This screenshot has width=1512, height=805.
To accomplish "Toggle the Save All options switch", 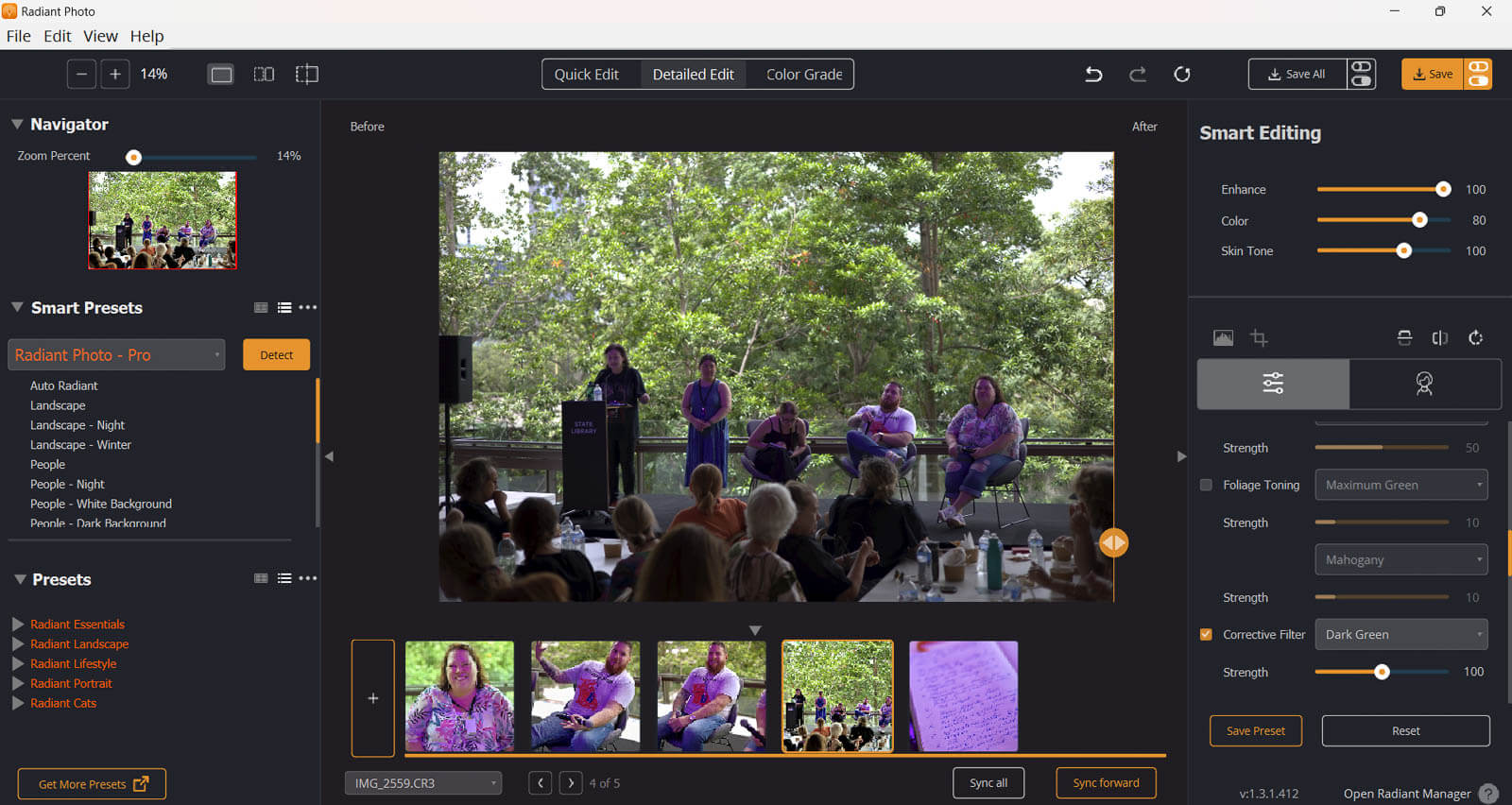I will coord(1361,75).
